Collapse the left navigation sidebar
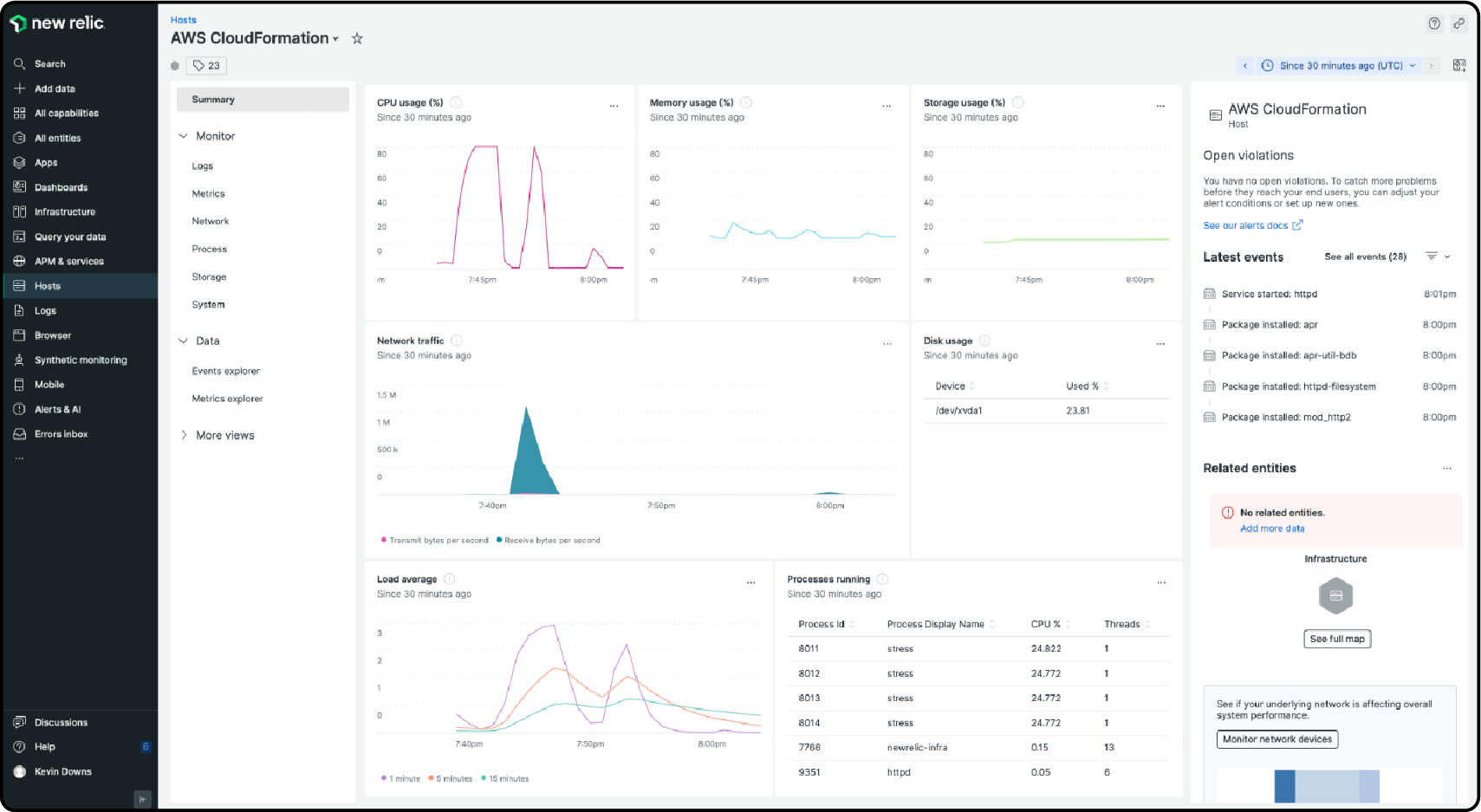Viewport: 1481px width, 812px height. click(x=143, y=799)
